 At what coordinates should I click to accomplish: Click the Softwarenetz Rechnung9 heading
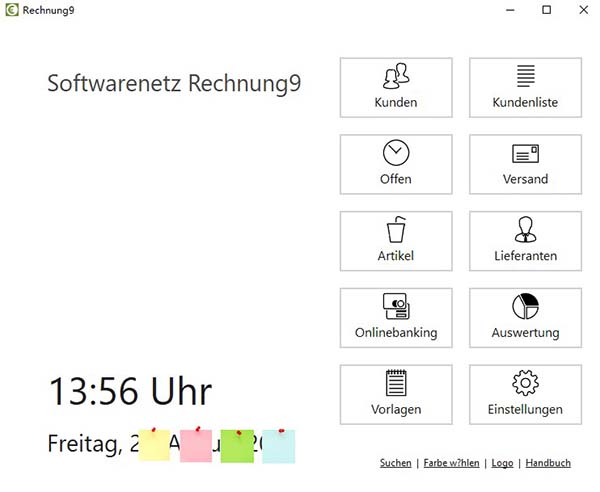[x=174, y=83]
